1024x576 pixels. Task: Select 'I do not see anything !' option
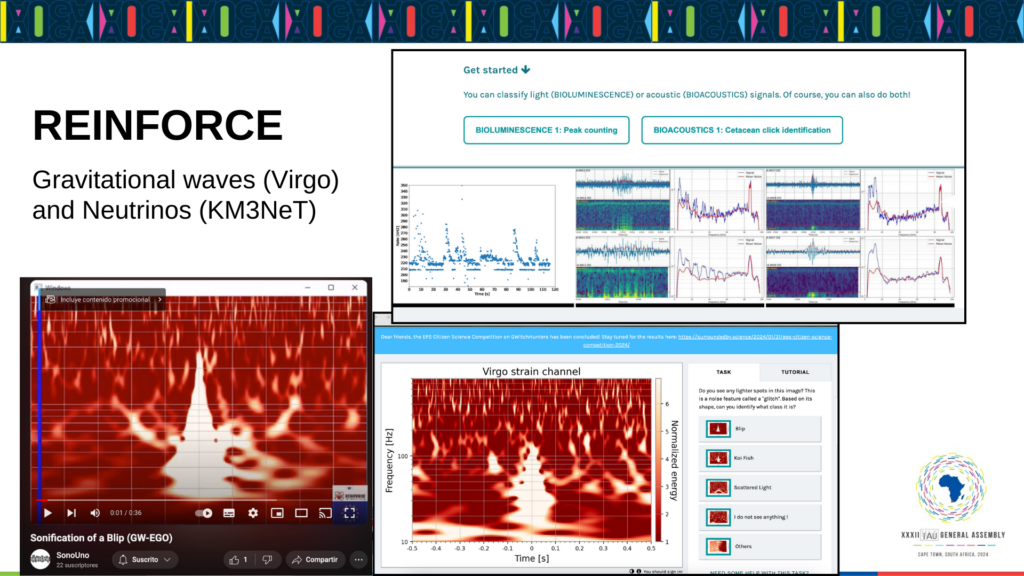(x=760, y=517)
